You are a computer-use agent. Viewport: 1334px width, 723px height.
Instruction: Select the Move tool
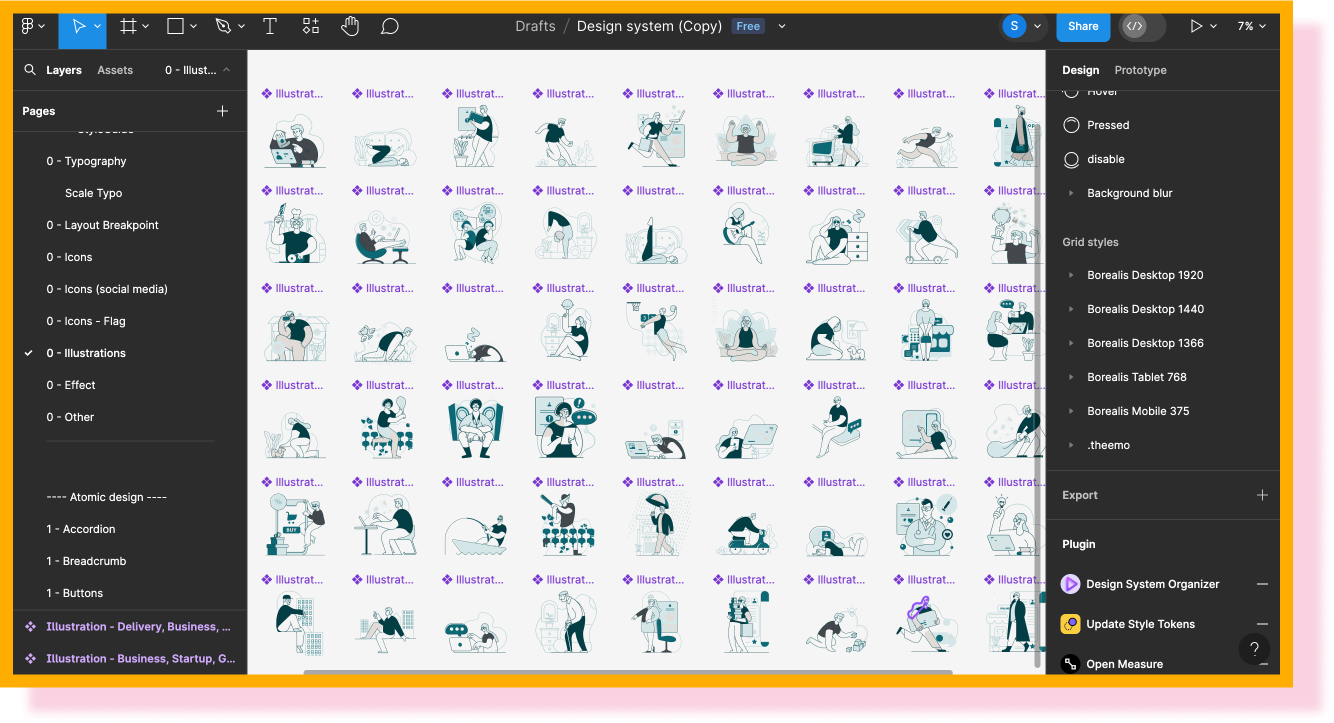click(x=78, y=27)
